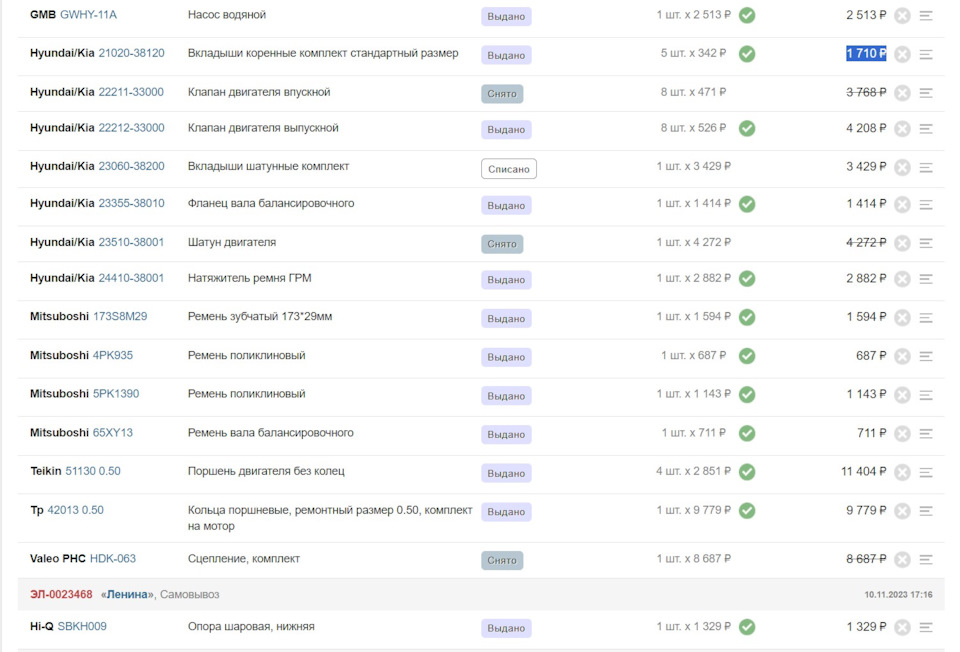The width and height of the screenshot is (960, 652).
Task: Click the «Ленина» pickup location link
Action: [x=127, y=594]
